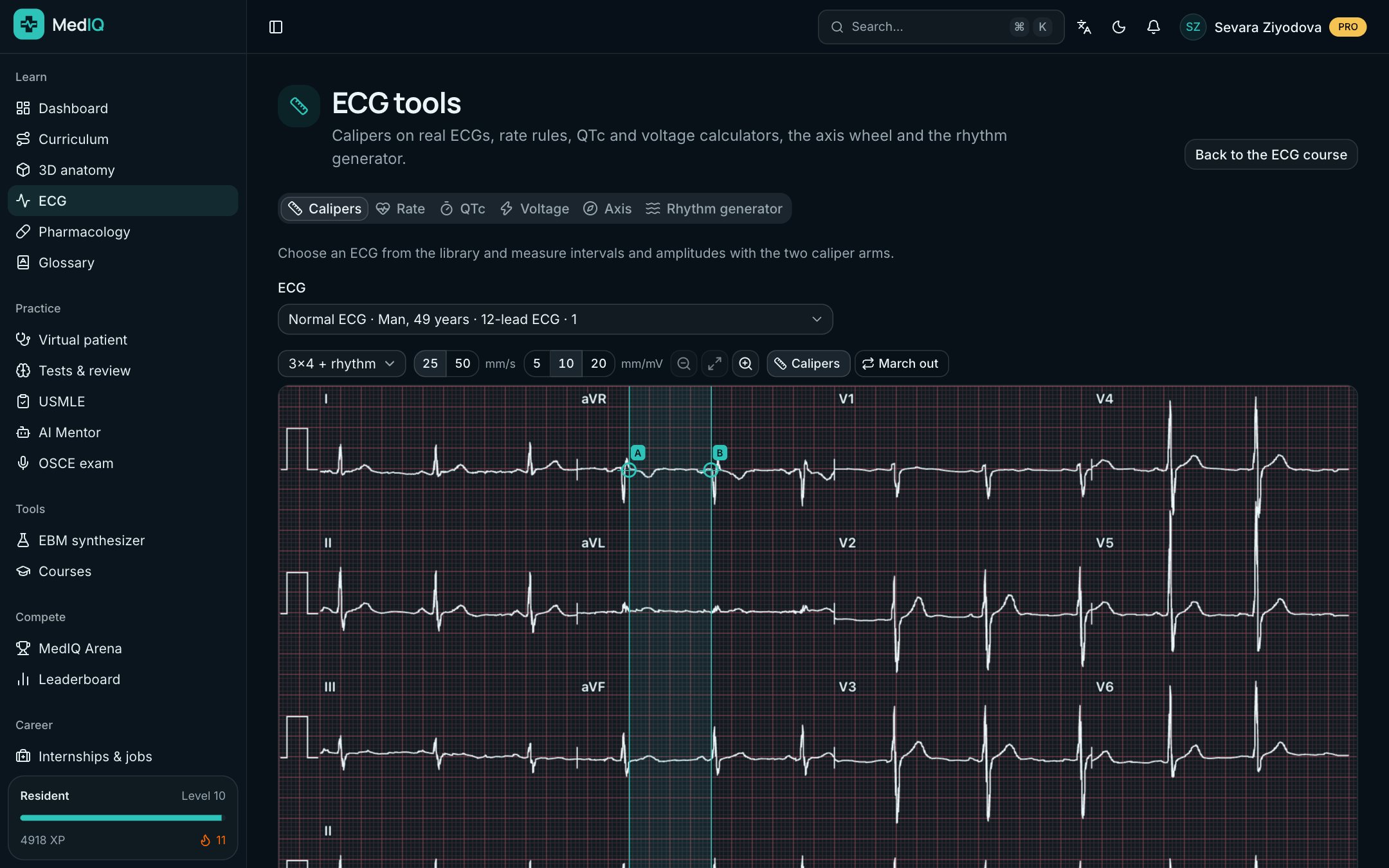
Task: Focus the Search field
Action: click(x=941, y=27)
